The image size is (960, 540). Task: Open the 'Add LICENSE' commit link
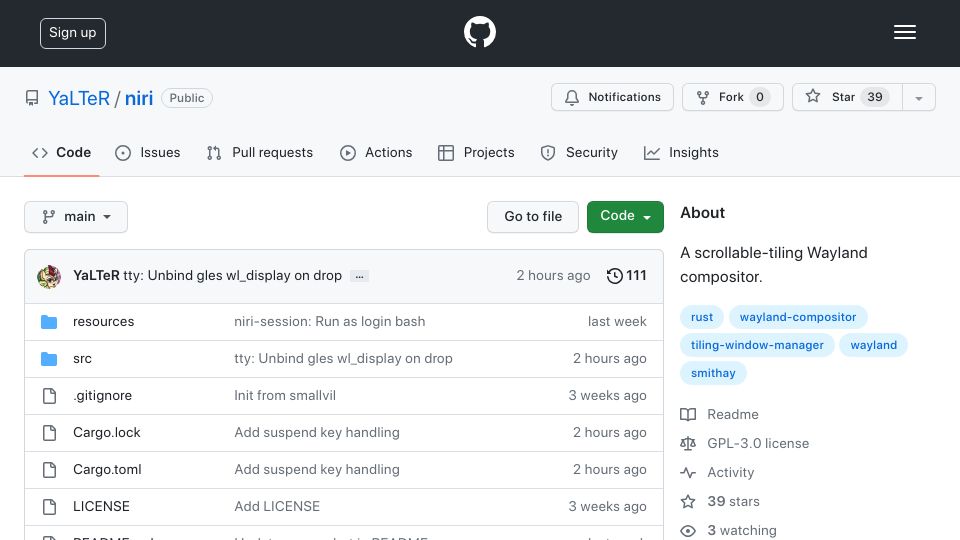(x=277, y=506)
